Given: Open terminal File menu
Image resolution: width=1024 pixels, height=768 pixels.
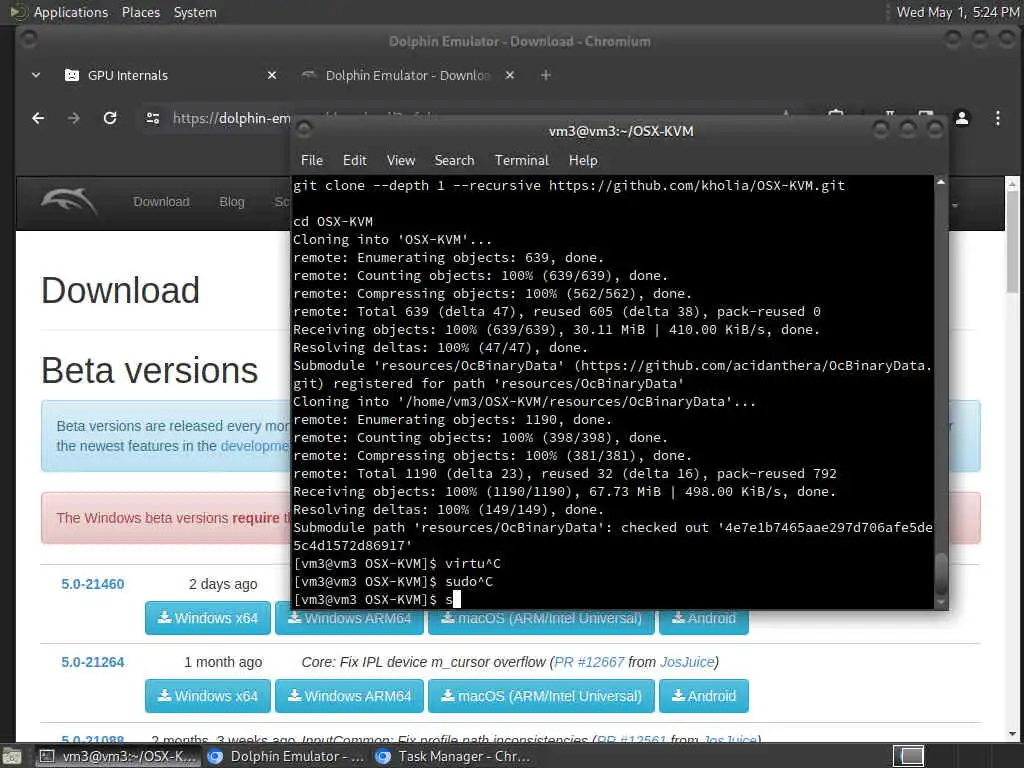Looking at the screenshot, I should (x=312, y=161).
